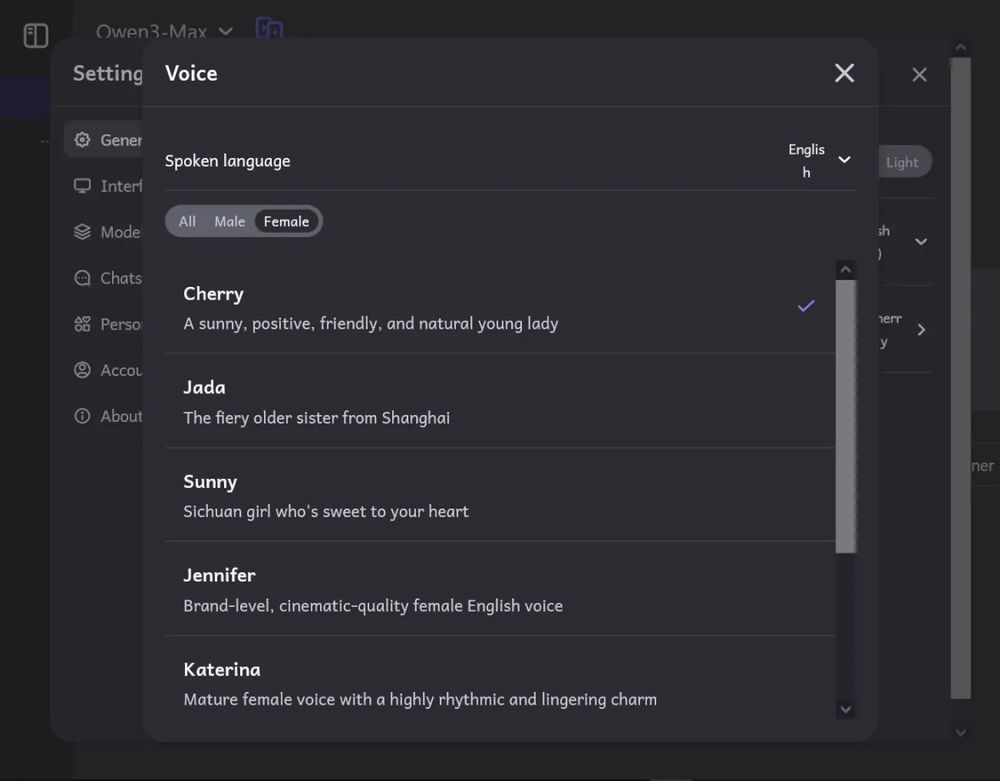Click the voice list scrollbar thumb
The height and width of the screenshot is (781, 1000).
point(846,416)
